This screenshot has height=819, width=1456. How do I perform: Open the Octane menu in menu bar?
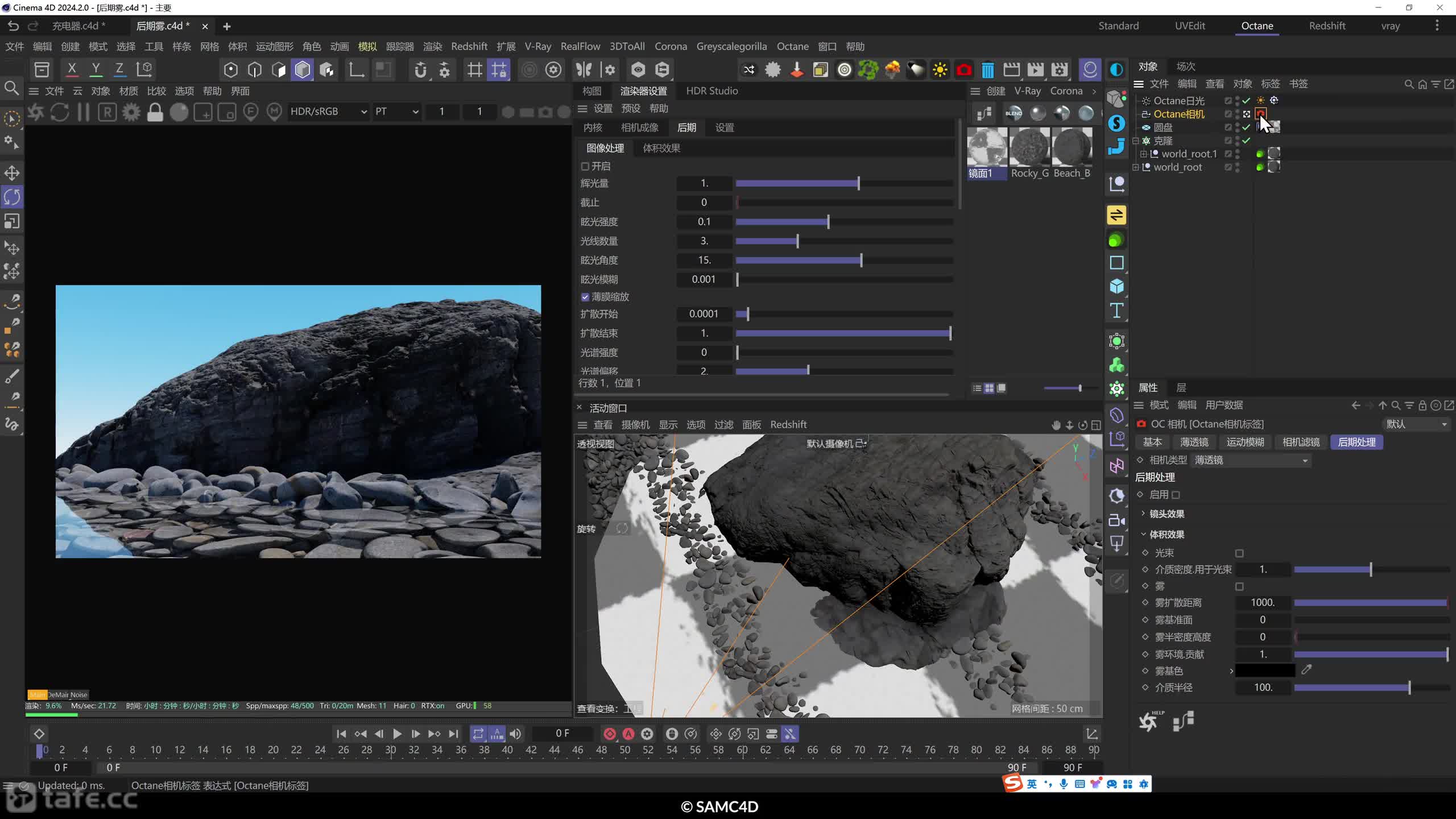click(792, 47)
